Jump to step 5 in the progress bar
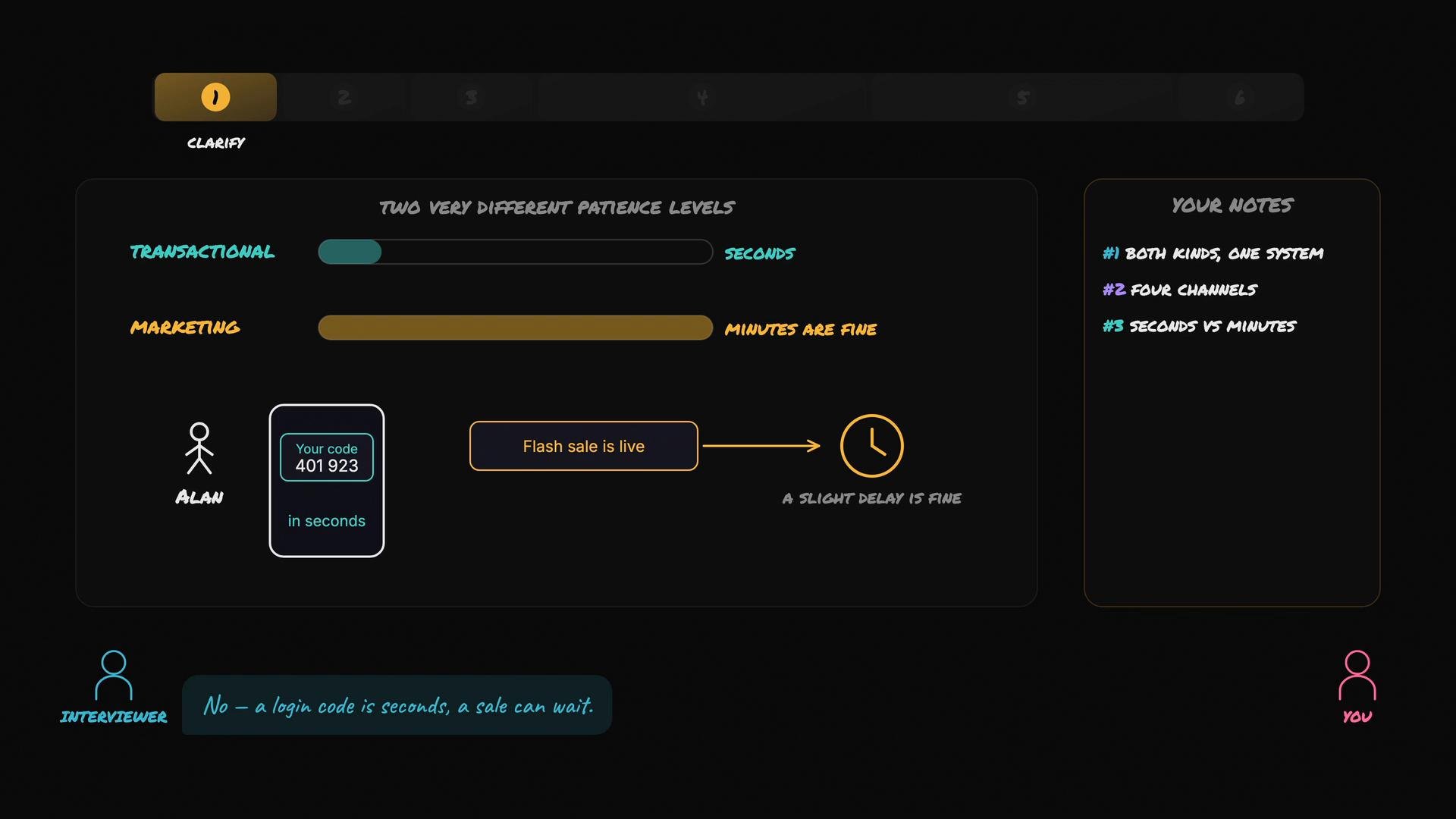The width and height of the screenshot is (1456, 819). [1022, 97]
